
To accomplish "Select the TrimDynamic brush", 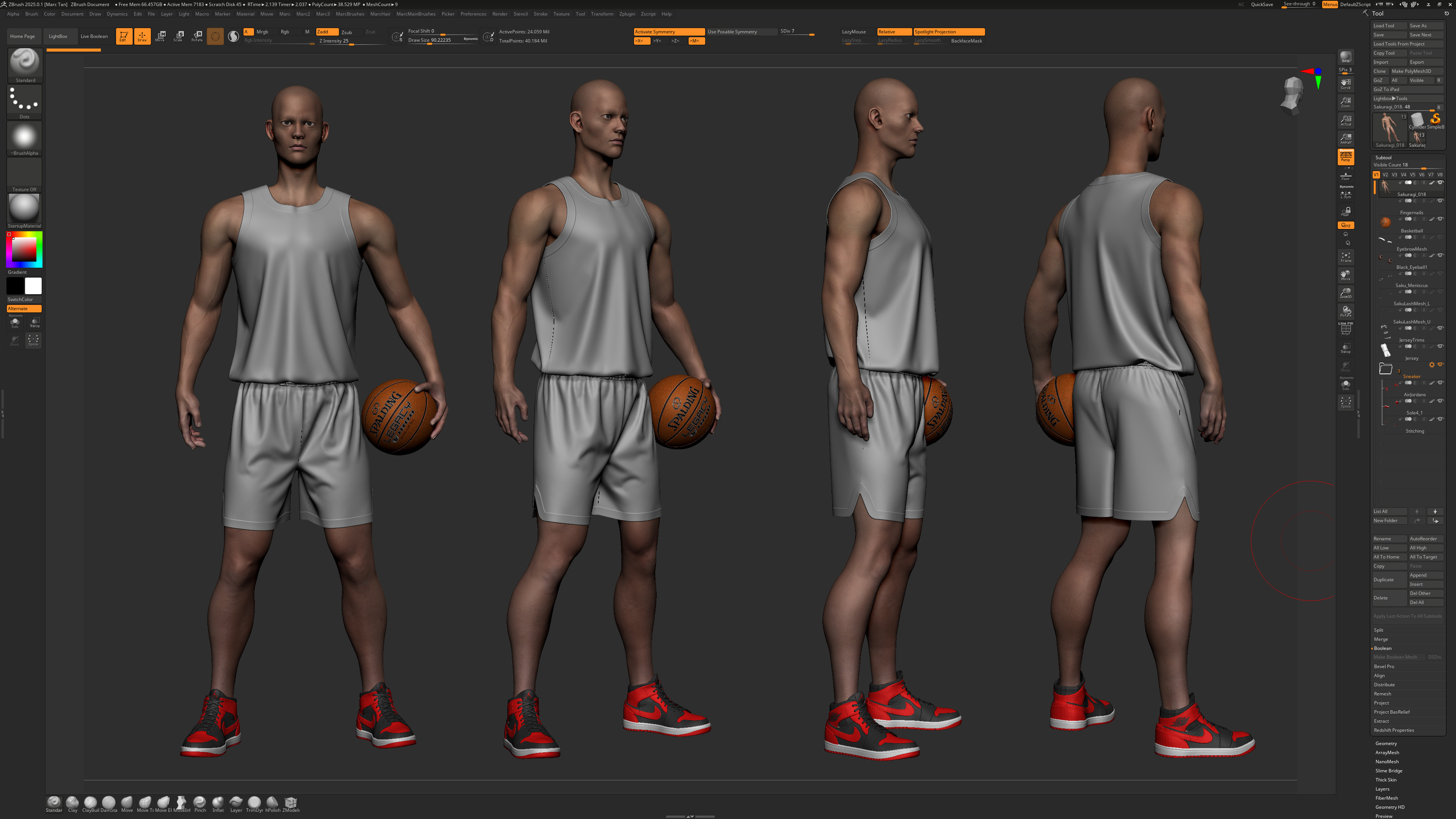I will pyautogui.click(x=254, y=804).
